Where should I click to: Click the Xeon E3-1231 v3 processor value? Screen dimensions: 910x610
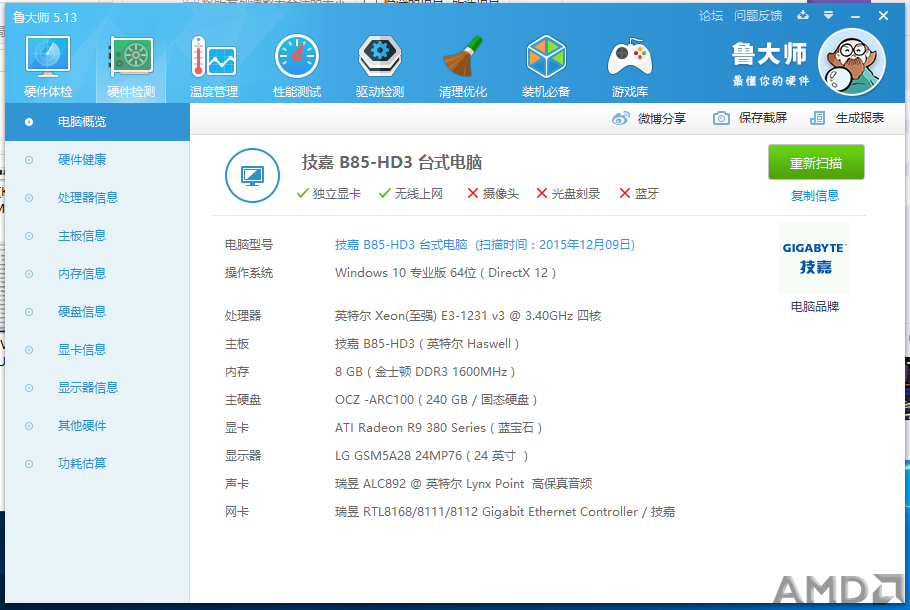[468, 316]
